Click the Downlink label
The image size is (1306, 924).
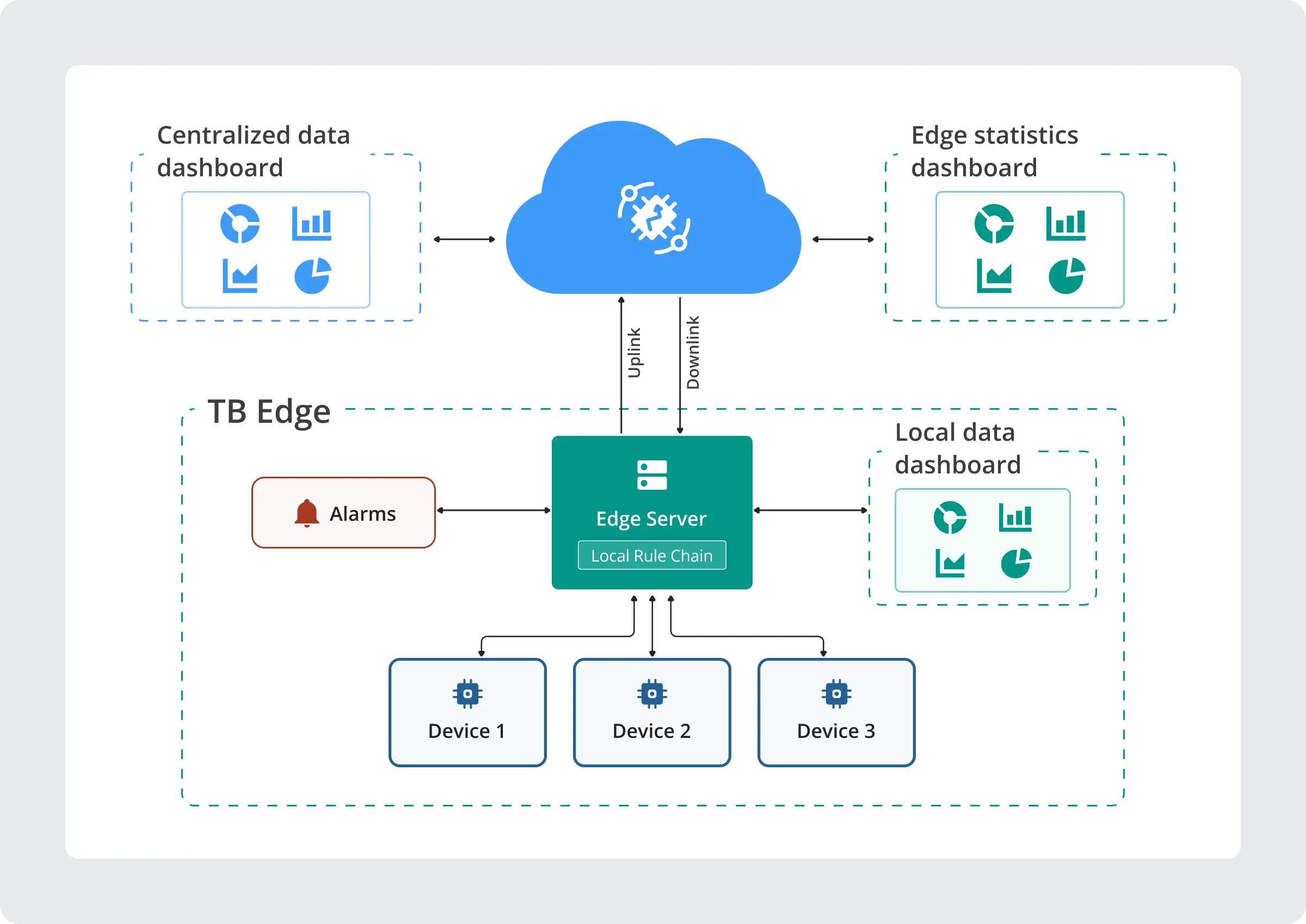(x=693, y=353)
